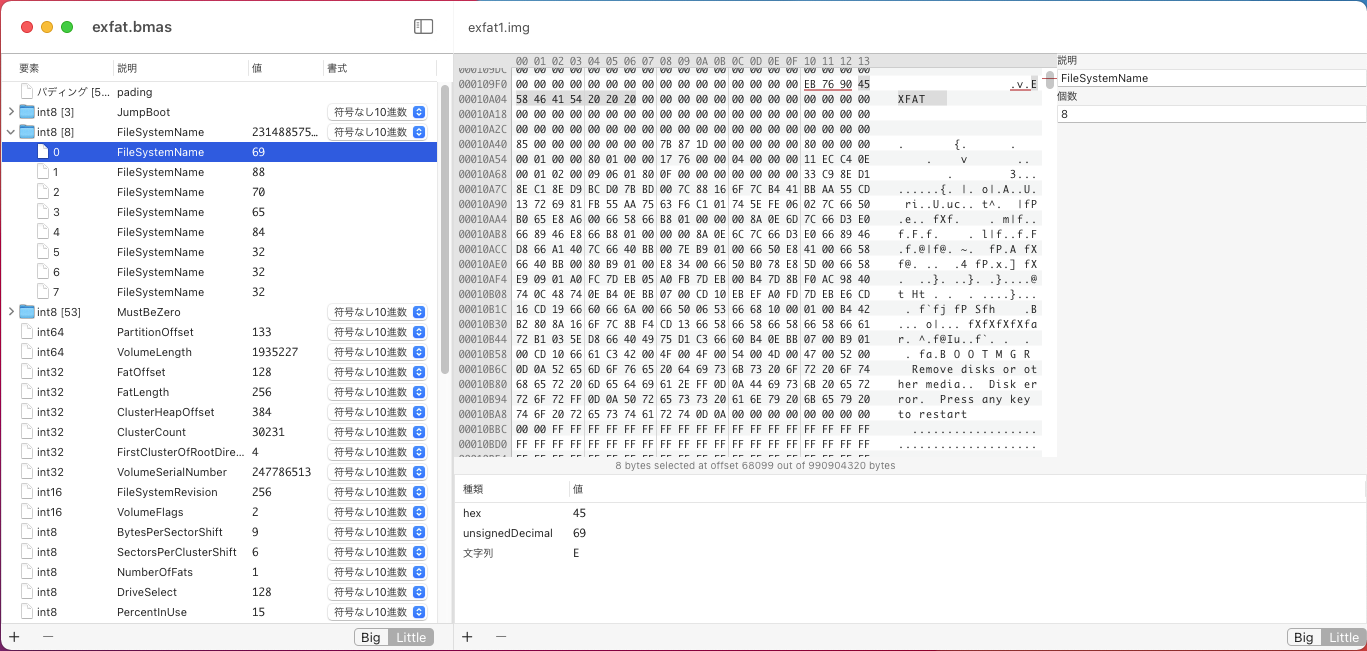
Task: Click the 文字列 row showing E
Action: (910, 553)
